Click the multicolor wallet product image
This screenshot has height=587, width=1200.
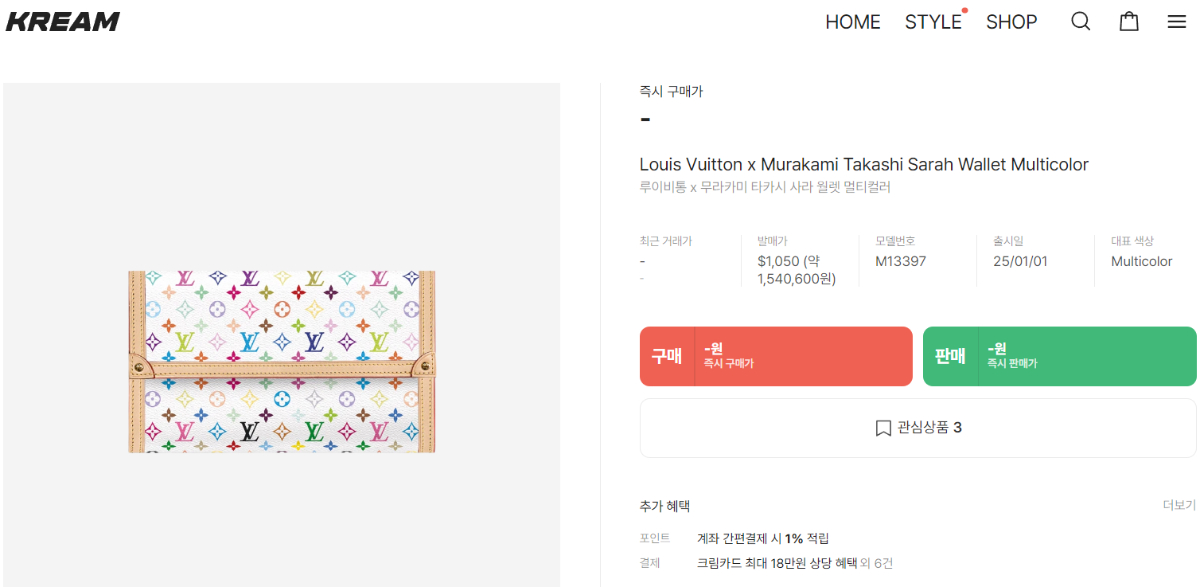(282, 361)
